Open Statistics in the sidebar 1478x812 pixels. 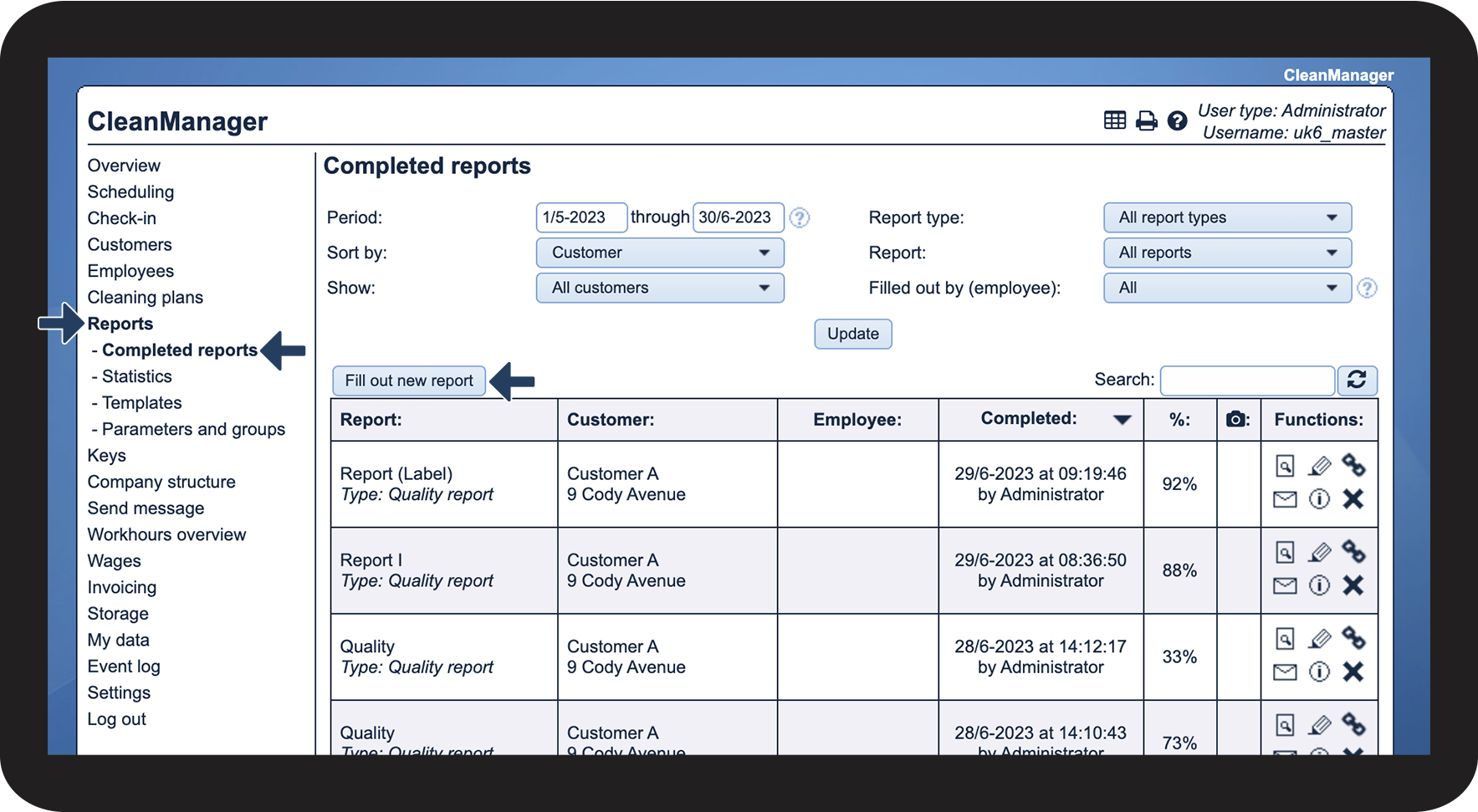pyautogui.click(x=136, y=376)
